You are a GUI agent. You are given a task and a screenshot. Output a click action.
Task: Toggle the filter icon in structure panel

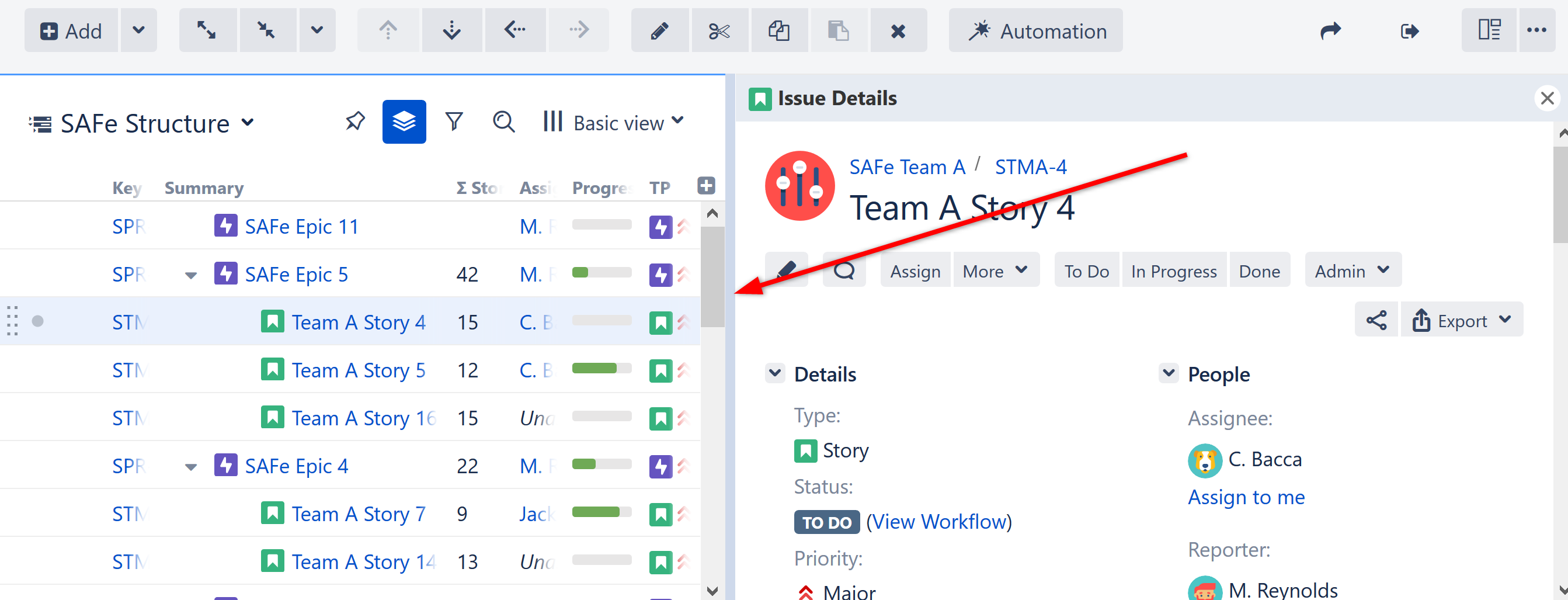click(x=454, y=121)
